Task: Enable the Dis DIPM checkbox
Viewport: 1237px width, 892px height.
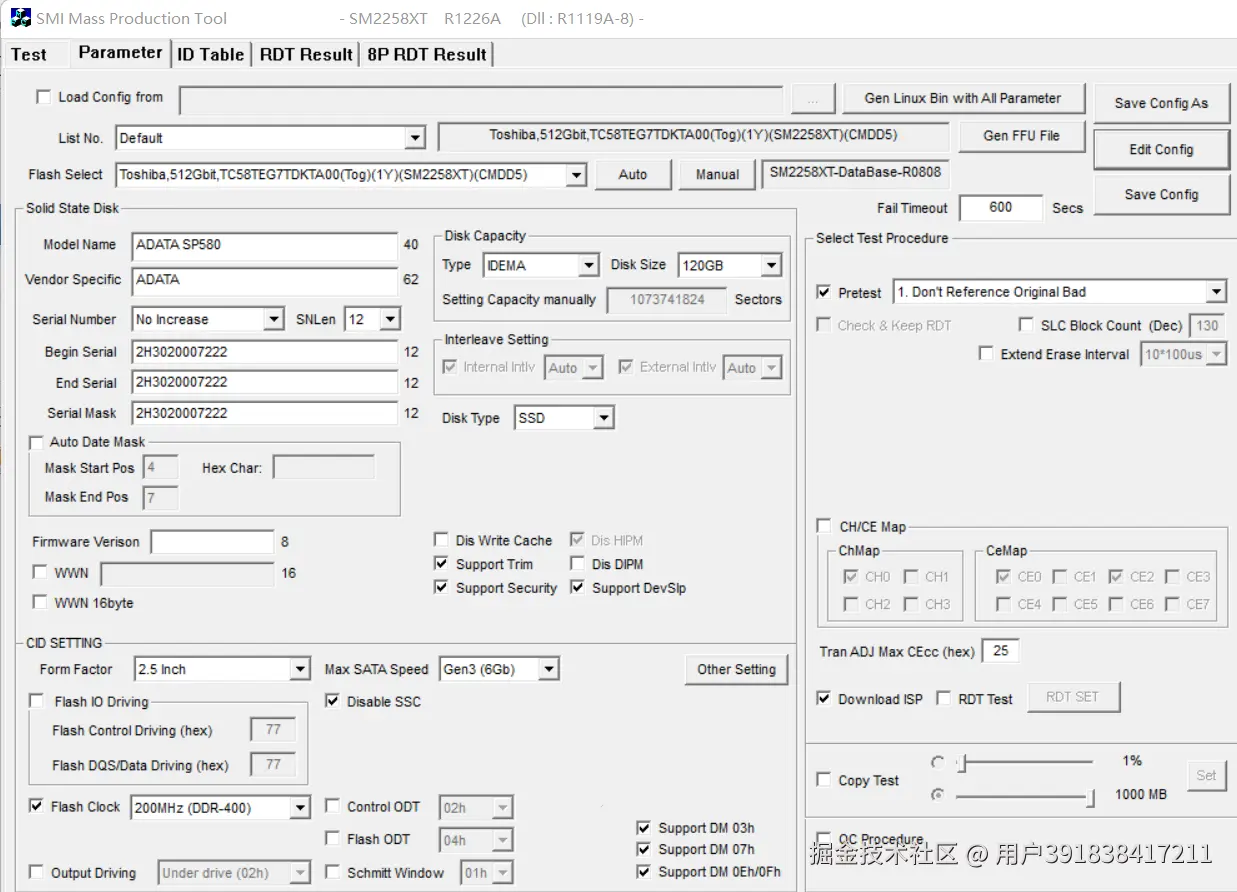Action: coord(577,564)
